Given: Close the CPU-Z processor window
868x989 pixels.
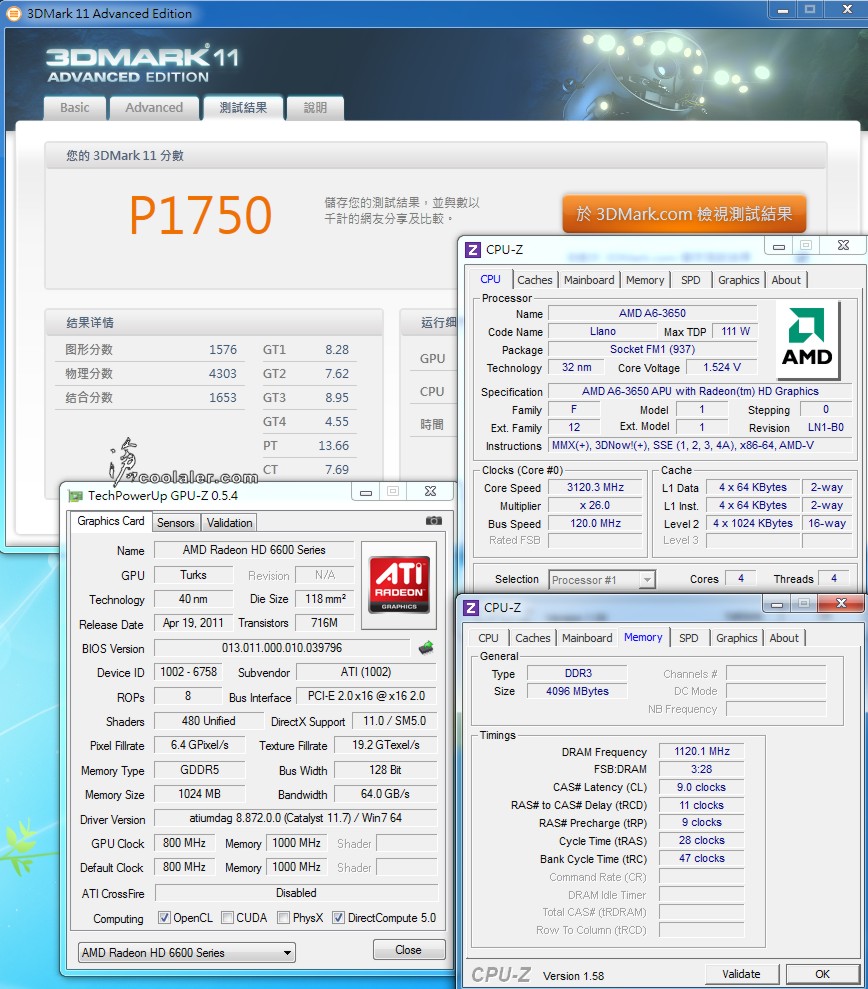Looking at the screenshot, I should pyautogui.click(x=843, y=245).
